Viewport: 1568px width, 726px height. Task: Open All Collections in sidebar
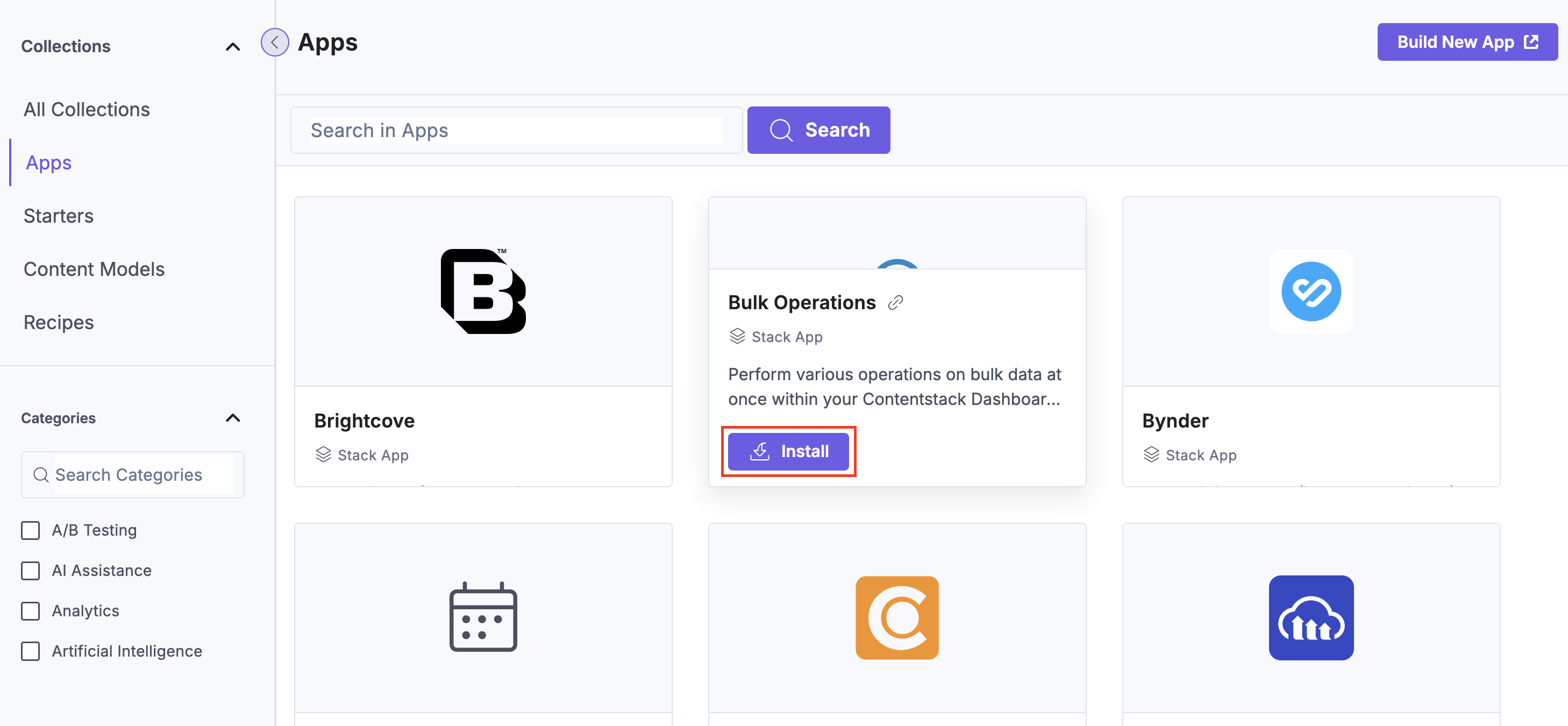[87, 110]
